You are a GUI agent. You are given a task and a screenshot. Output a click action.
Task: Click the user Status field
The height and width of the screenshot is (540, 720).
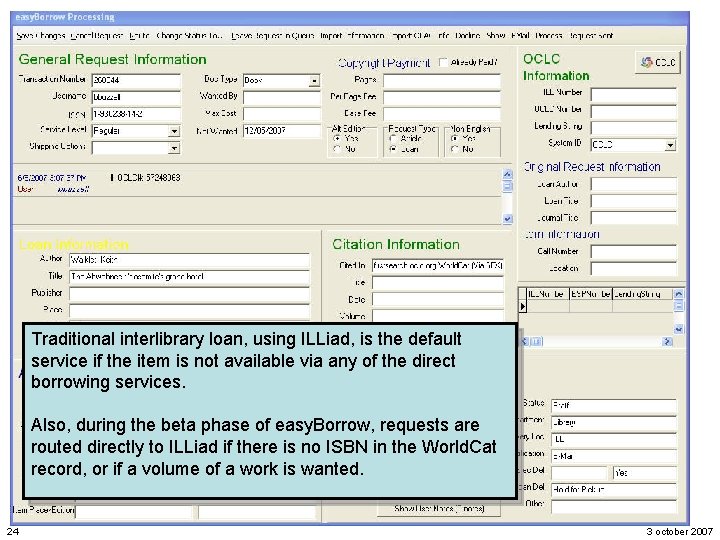tap(613, 405)
